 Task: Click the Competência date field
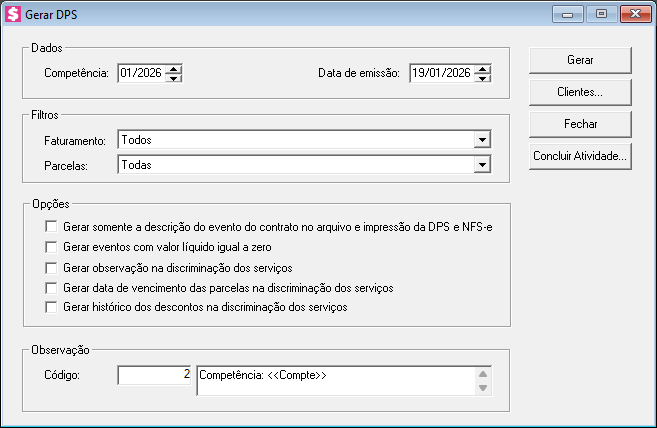pyautogui.click(x=140, y=73)
